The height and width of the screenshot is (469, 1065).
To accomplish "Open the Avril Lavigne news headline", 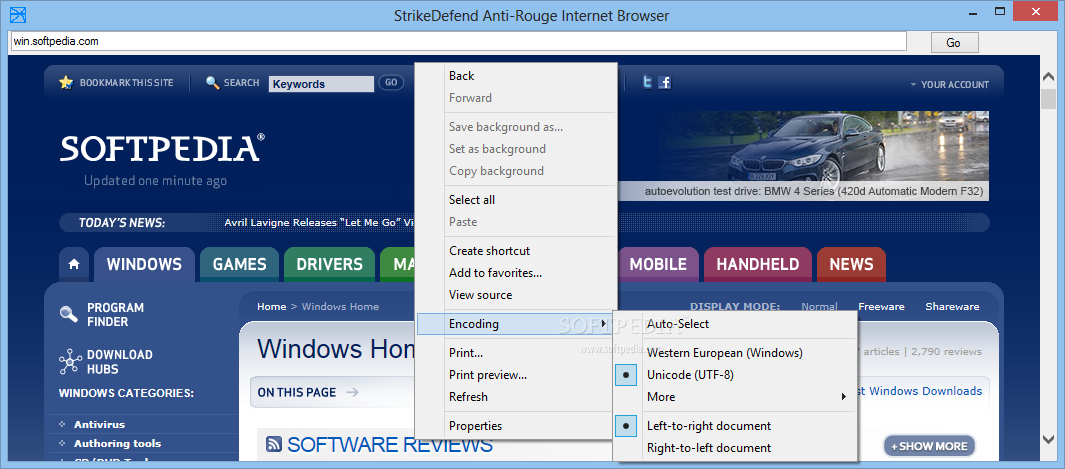I will tap(319, 223).
